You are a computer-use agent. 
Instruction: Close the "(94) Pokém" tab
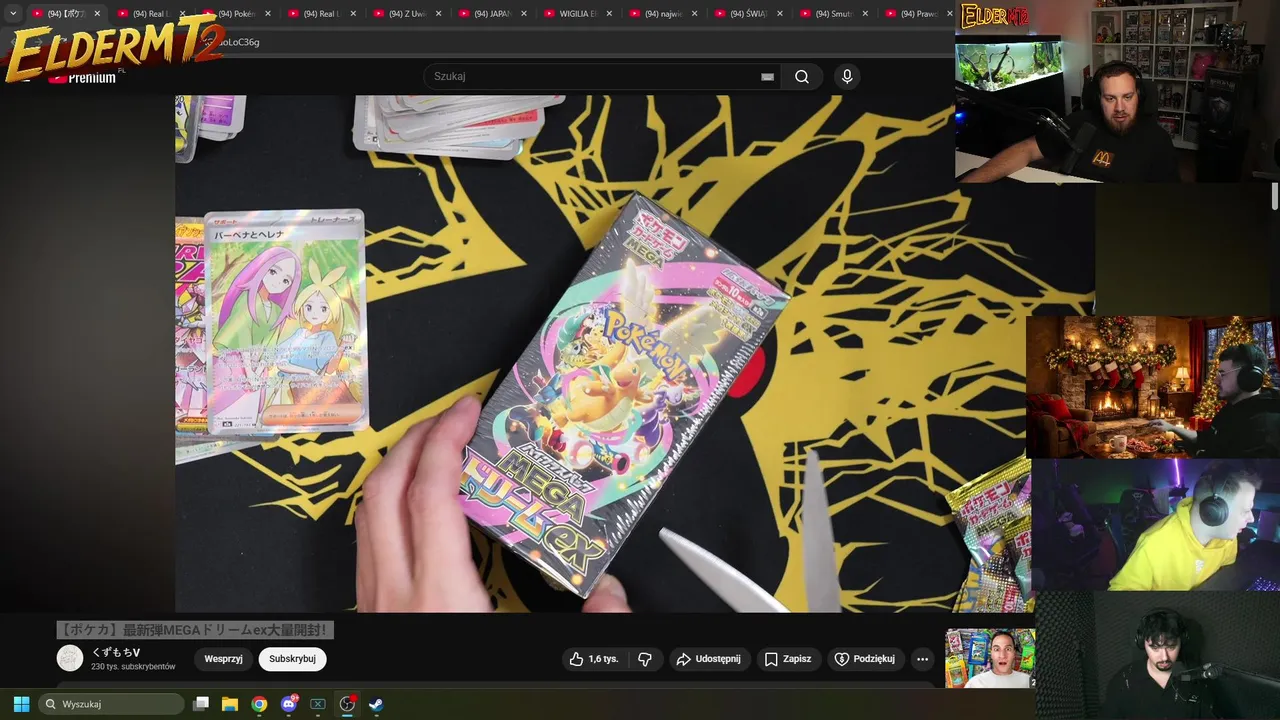pyautogui.click(x=268, y=14)
